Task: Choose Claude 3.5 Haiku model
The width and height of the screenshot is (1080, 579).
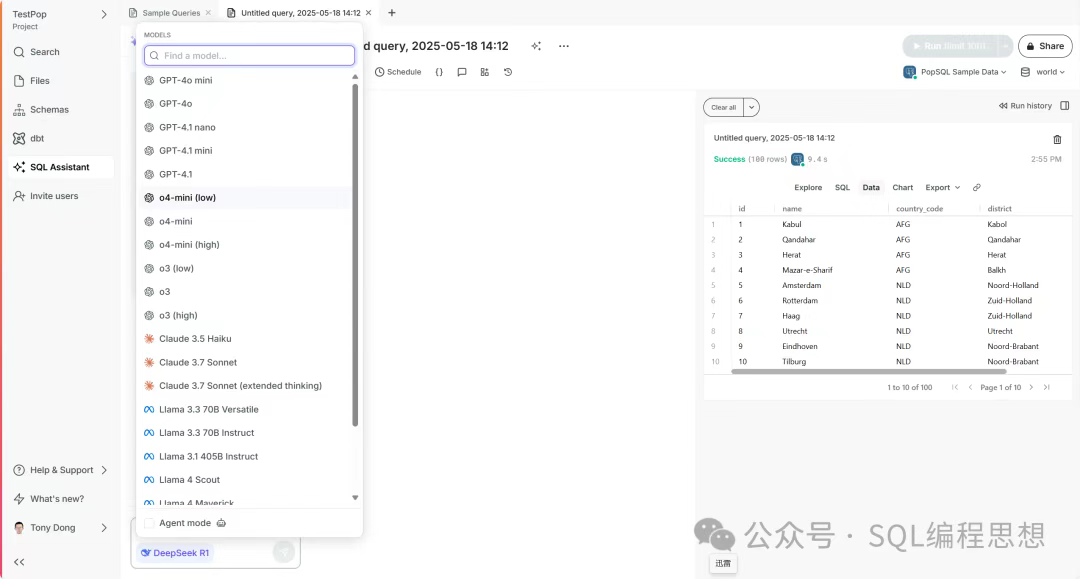Action: (x=195, y=339)
